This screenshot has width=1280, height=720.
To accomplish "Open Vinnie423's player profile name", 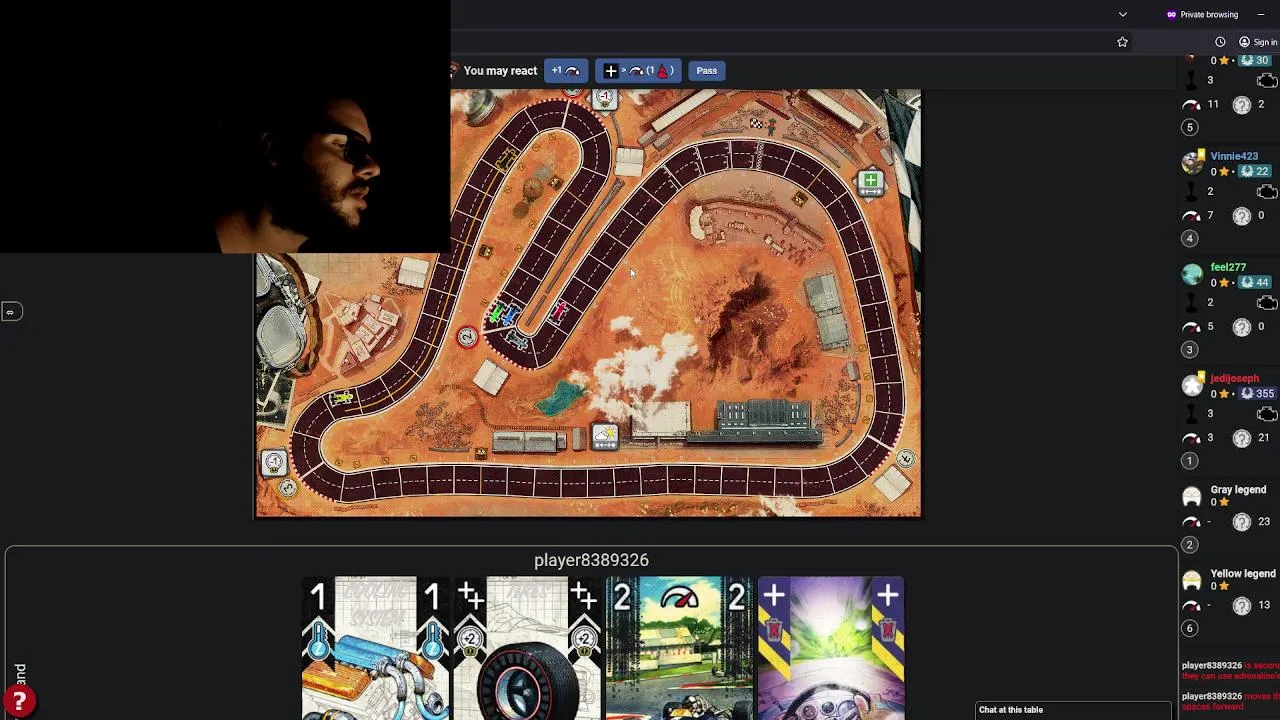I will coord(1234,157).
